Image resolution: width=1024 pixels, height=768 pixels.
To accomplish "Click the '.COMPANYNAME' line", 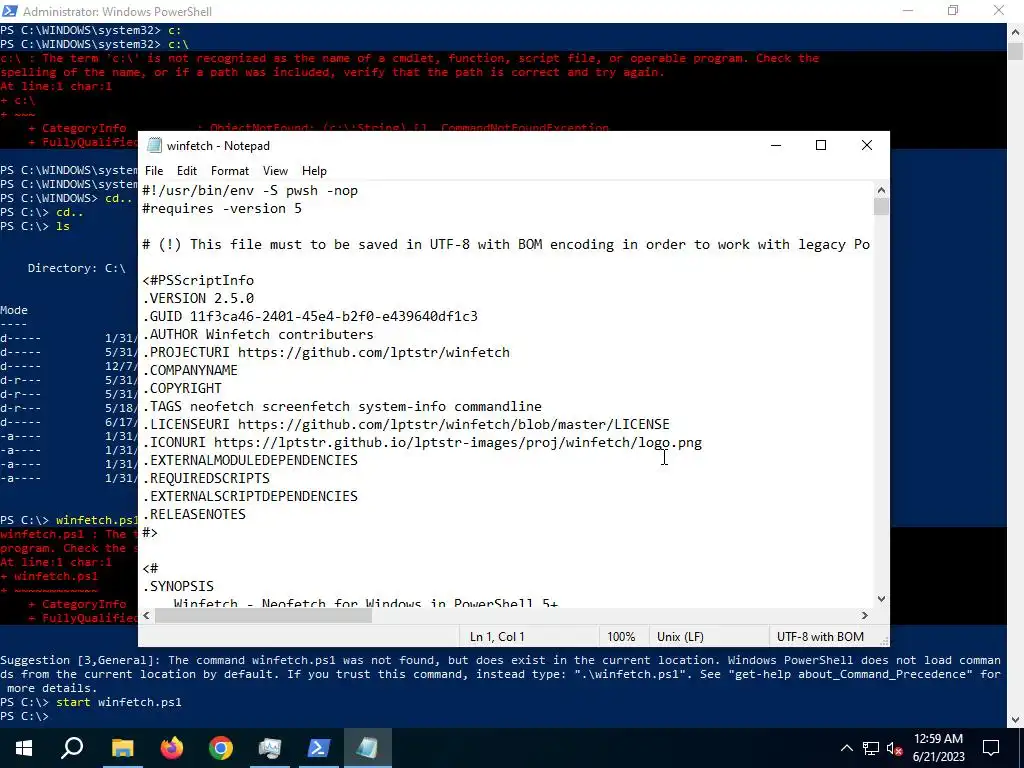I will coord(190,370).
